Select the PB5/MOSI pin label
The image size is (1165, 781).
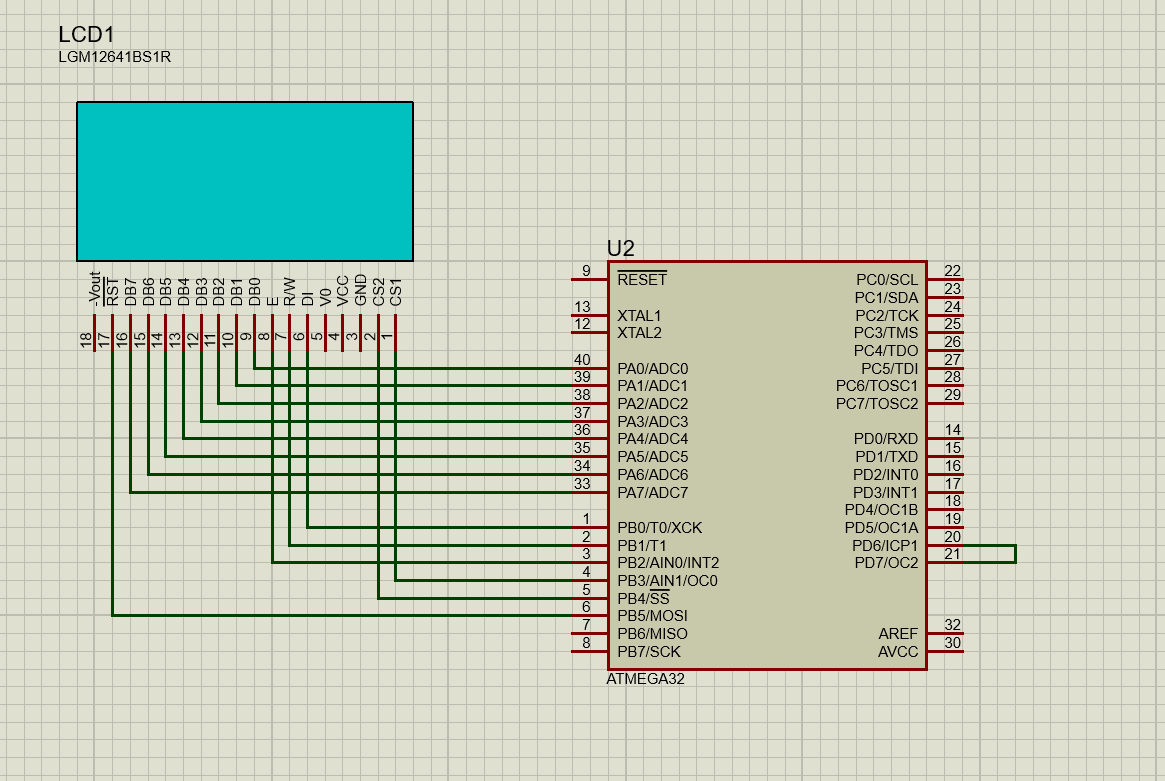(x=652, y=615)
